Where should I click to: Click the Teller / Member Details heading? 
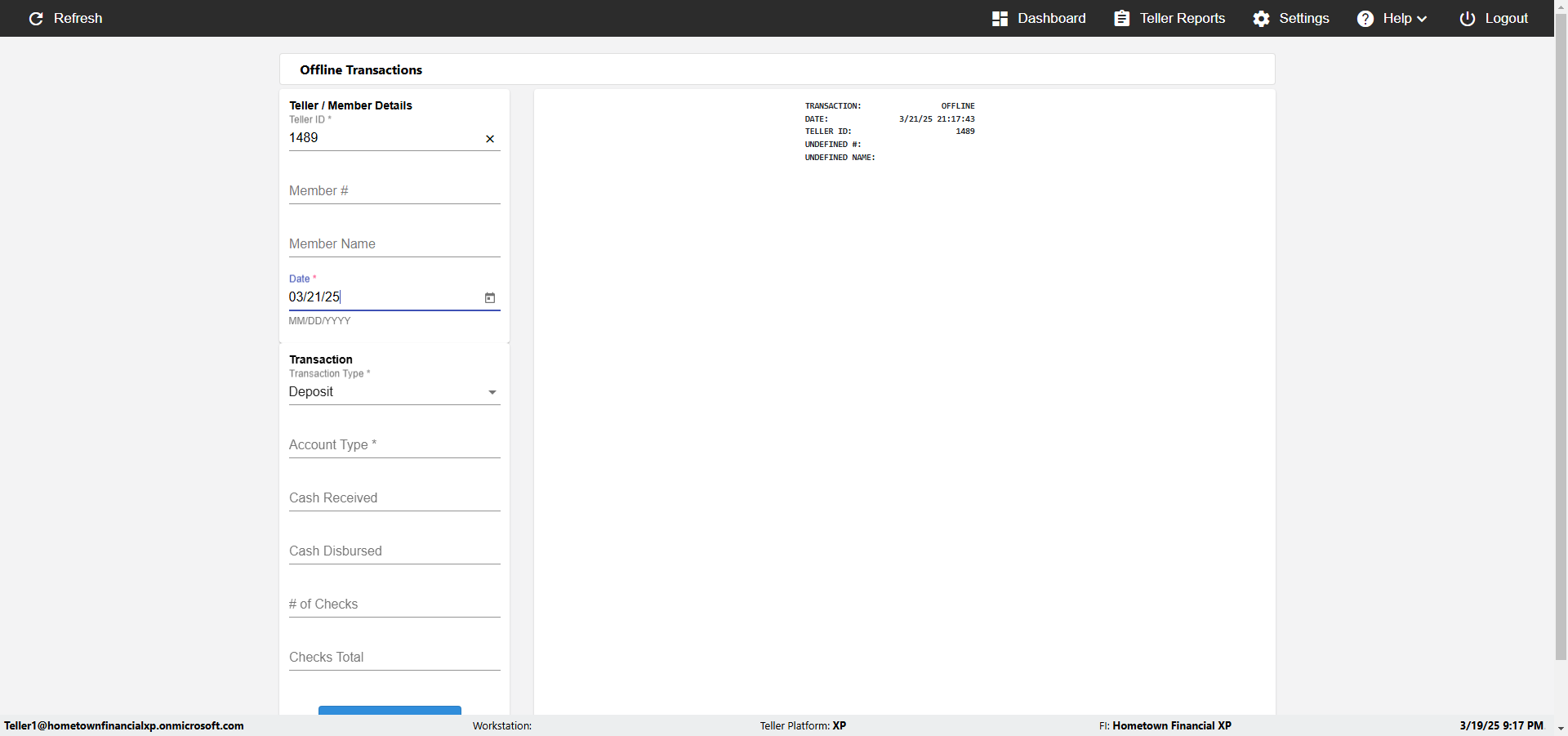coord(350,105)
